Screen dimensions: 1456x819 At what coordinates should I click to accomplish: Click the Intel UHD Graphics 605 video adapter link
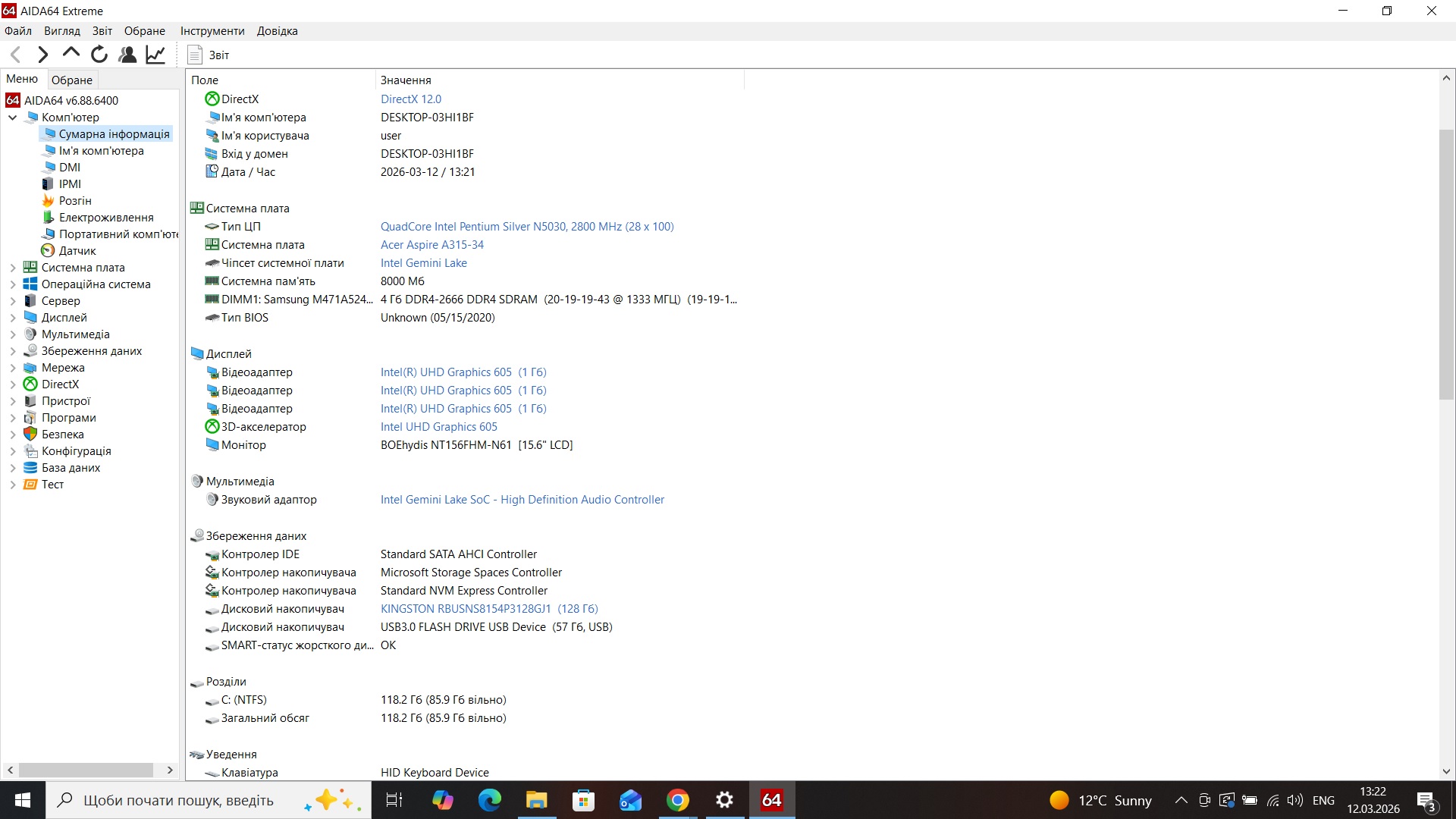463,372
